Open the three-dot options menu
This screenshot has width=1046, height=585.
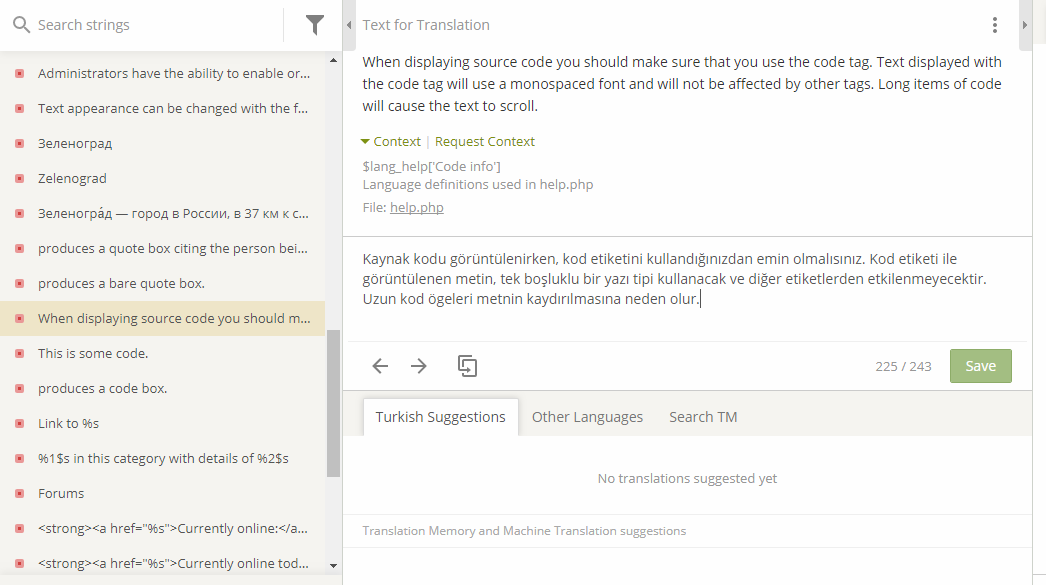[x=995, y=25]
